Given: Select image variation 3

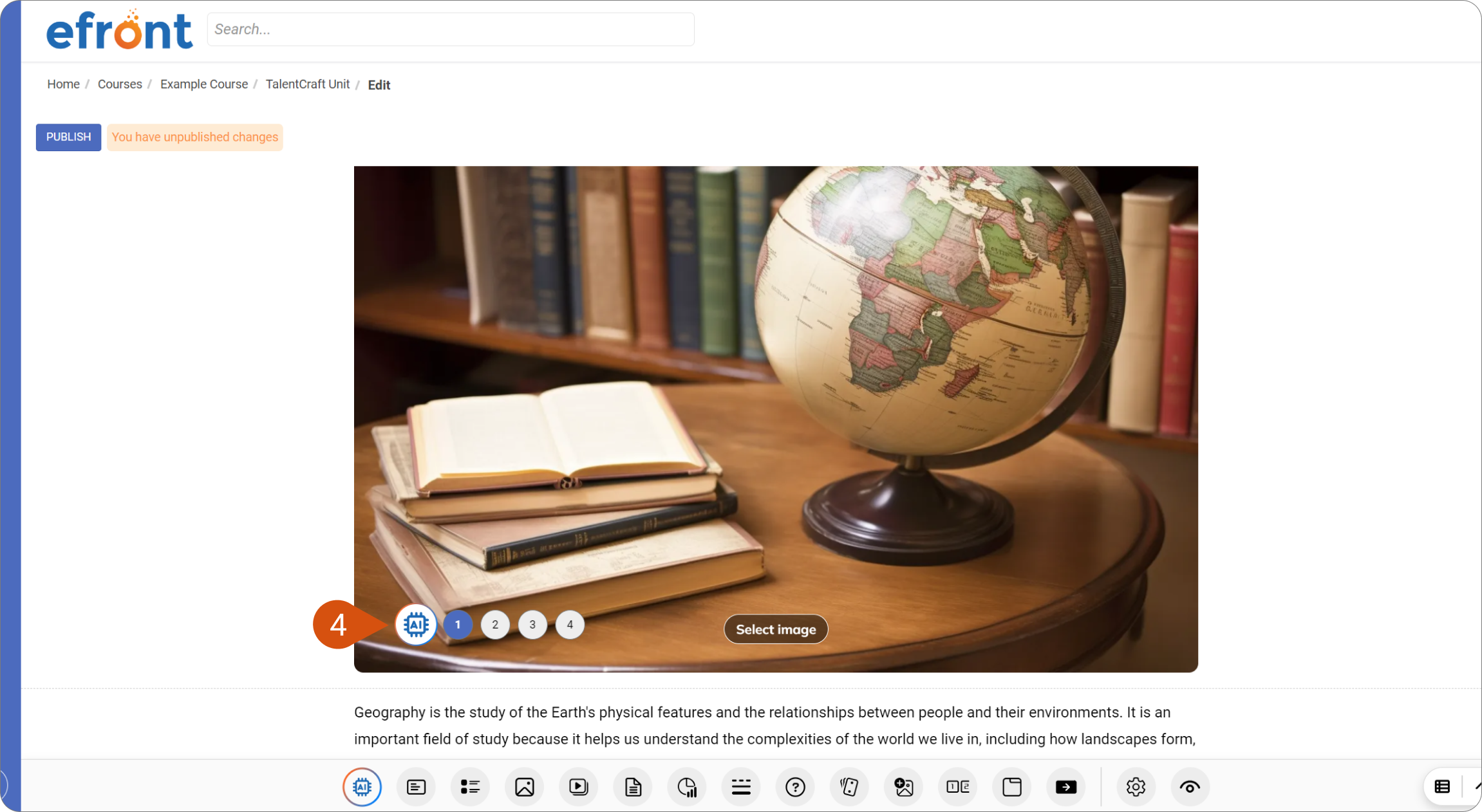Looking at the screenshot, I should [x=532, y=625].
